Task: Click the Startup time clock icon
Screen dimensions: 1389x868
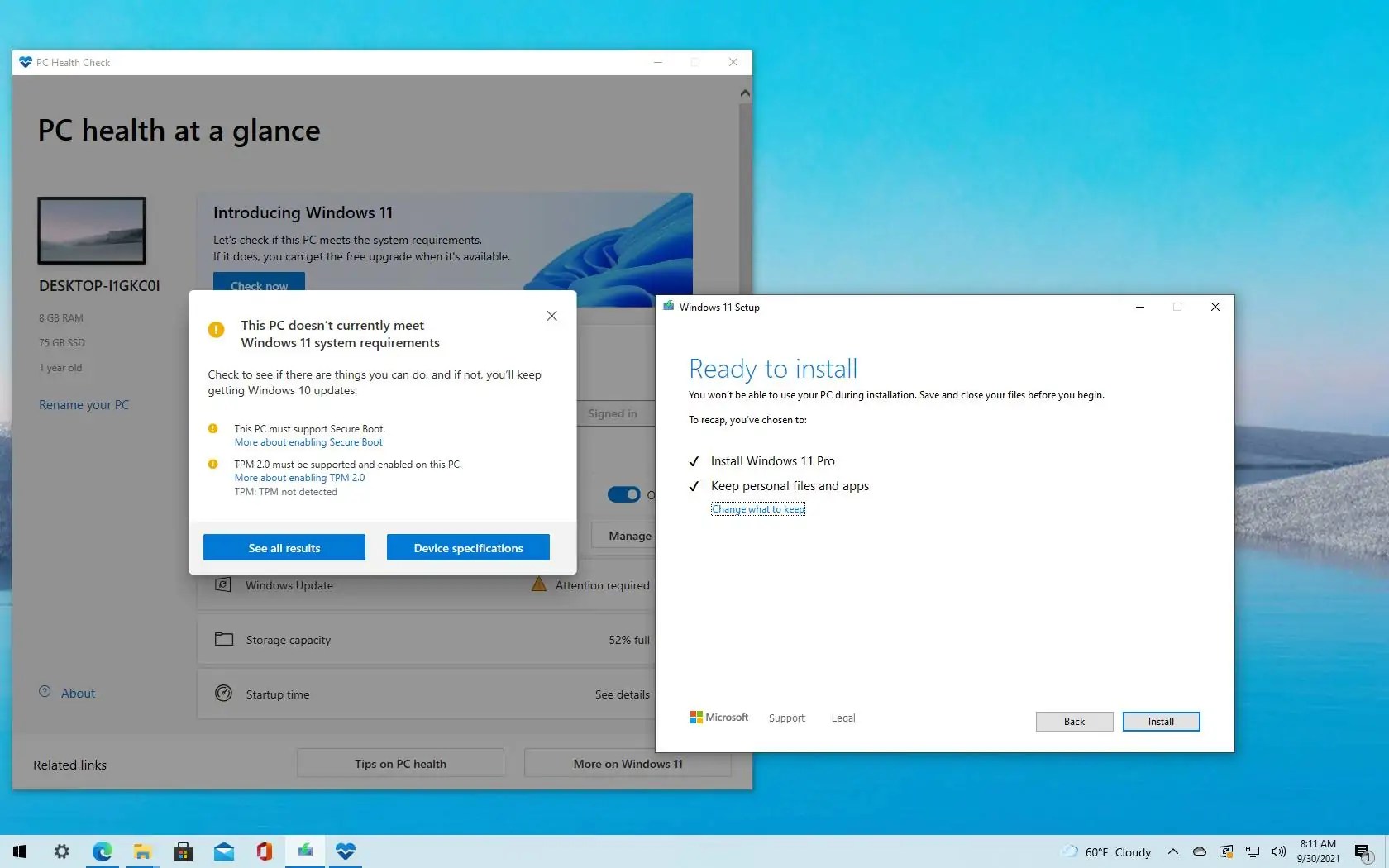Action: (223, 694)
